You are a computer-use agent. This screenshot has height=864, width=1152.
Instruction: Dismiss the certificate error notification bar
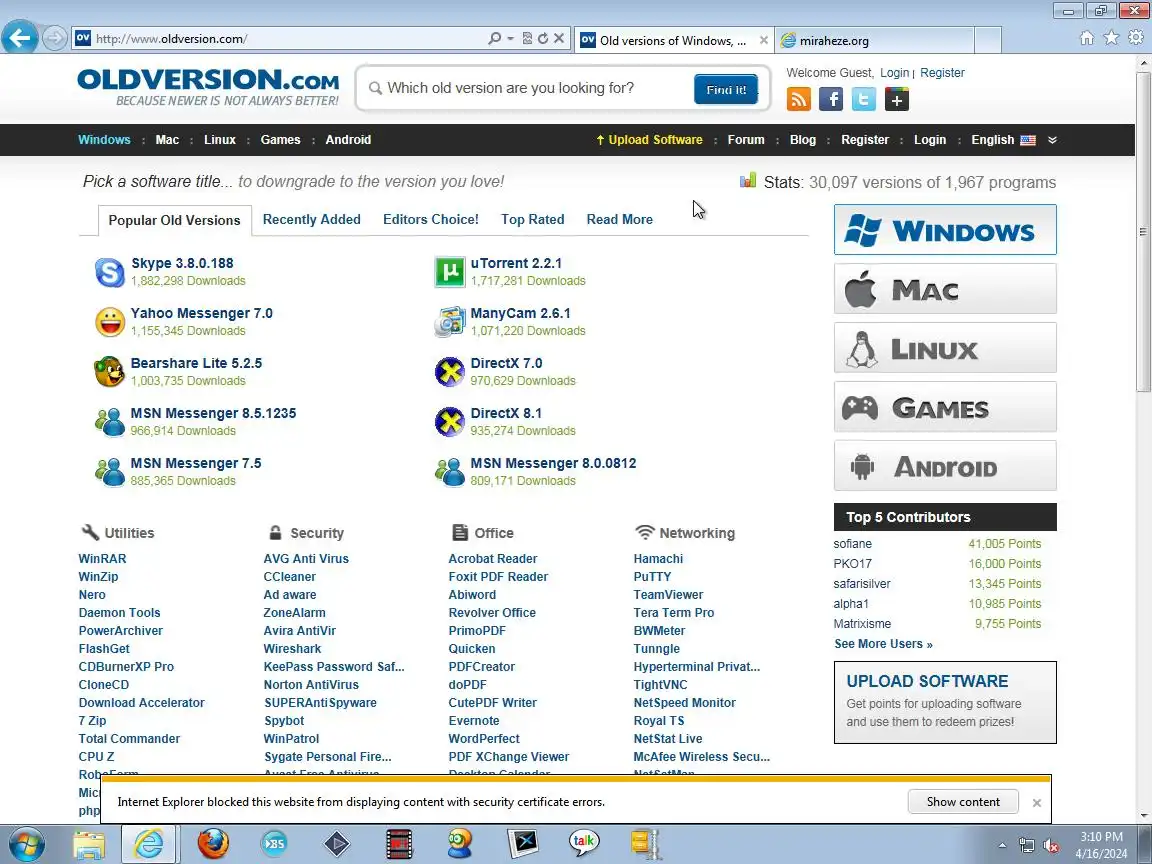(x=1037, y=802)
